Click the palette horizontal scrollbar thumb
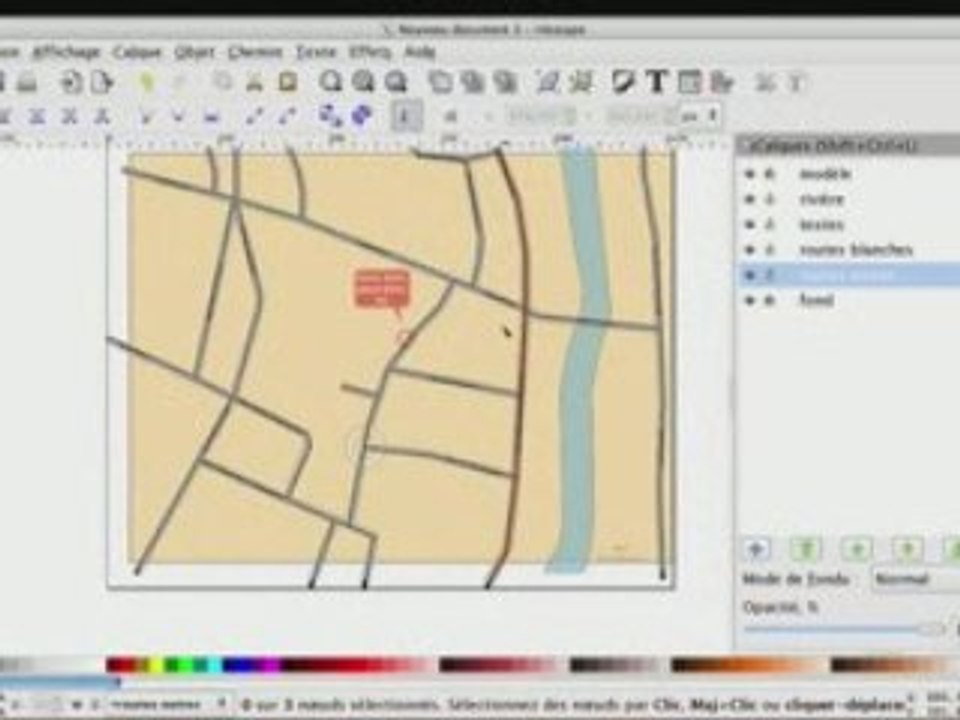 pyautogui.click(x=59, y=681)
